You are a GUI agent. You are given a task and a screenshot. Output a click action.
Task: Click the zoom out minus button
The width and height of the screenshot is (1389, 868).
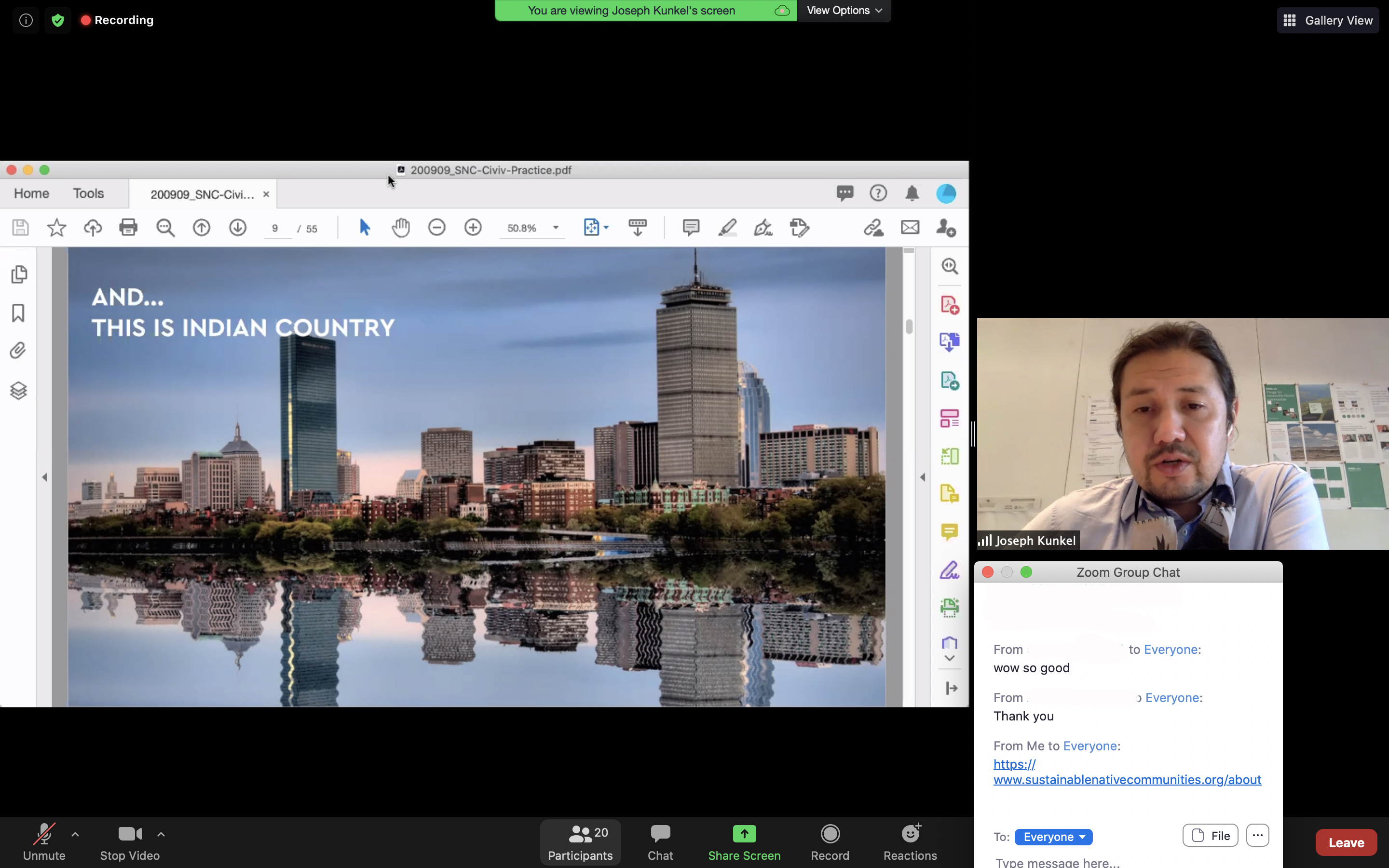tap(437, 228)
